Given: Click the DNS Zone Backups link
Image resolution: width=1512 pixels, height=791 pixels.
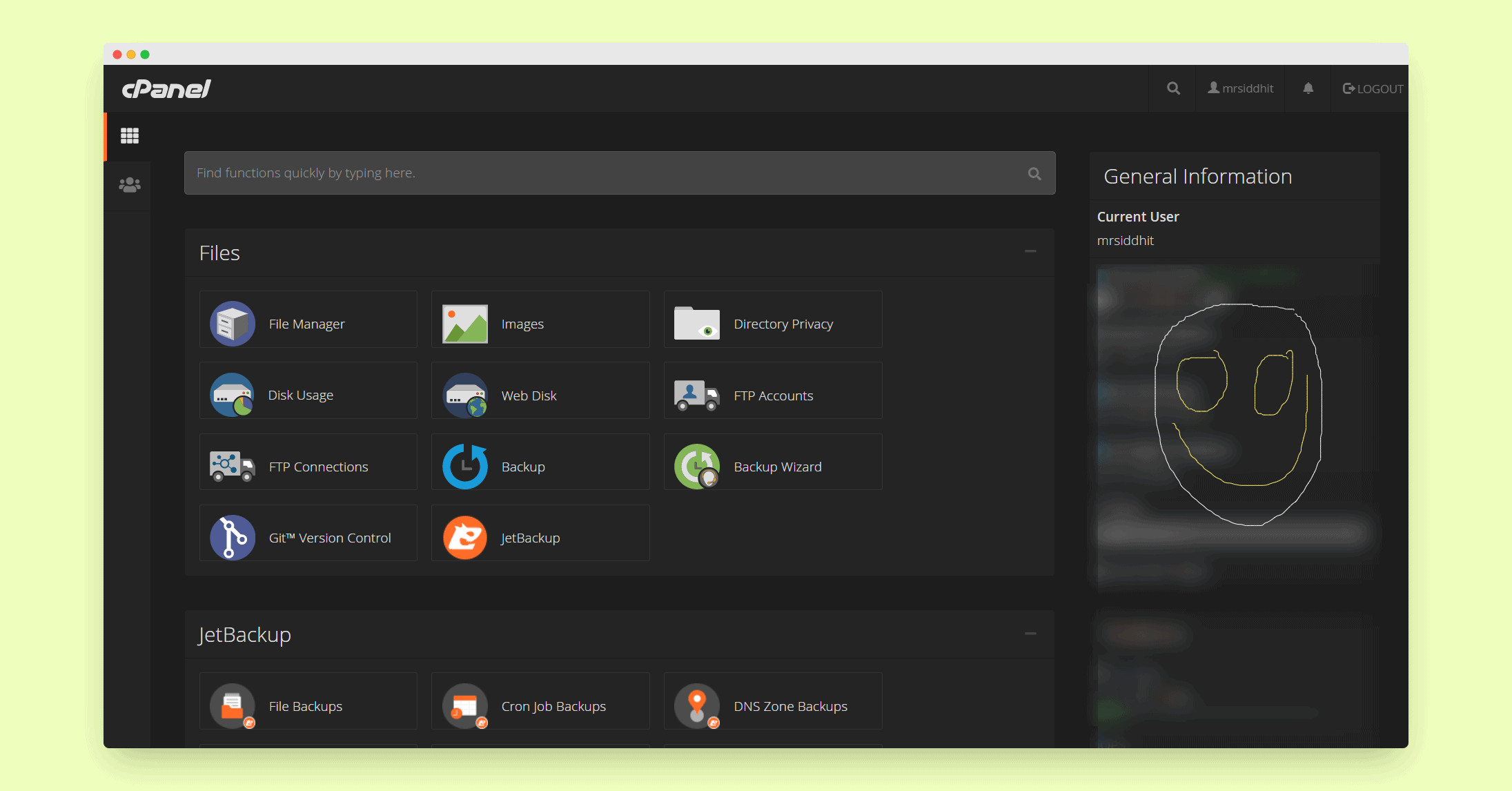Looking at the screenshot, I should tap(791, 706).
